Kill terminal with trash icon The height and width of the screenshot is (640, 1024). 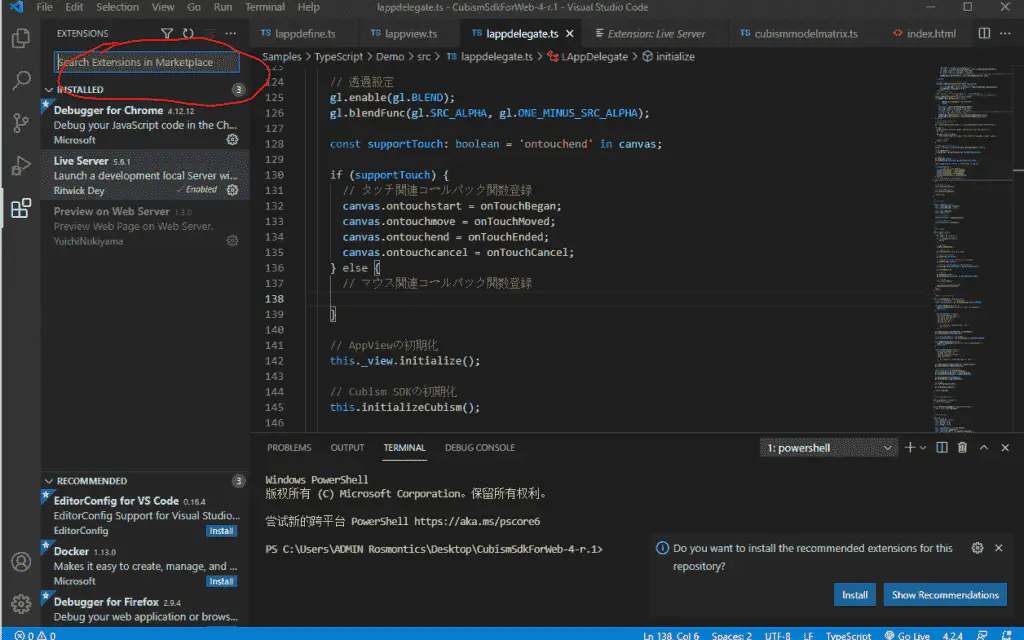pyautogui.click(x=962, y=447)
